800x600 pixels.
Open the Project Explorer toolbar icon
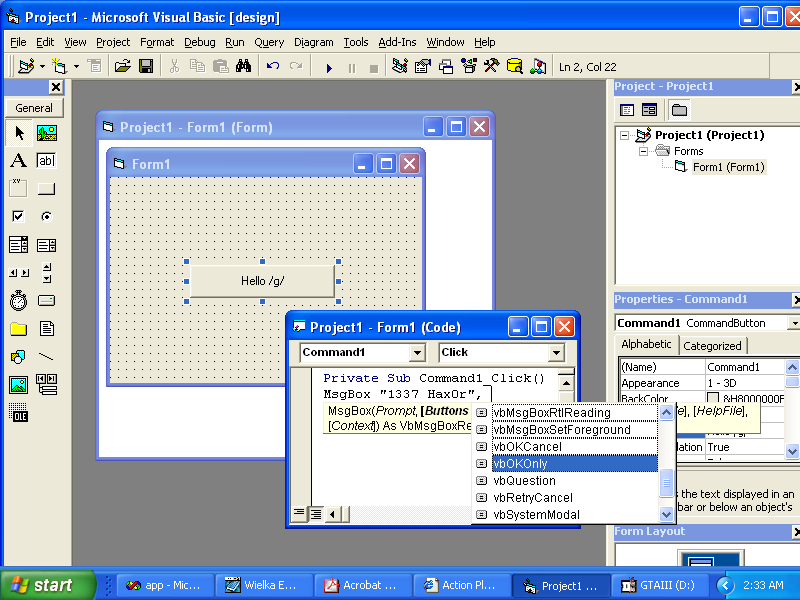(x=400, y=66)
